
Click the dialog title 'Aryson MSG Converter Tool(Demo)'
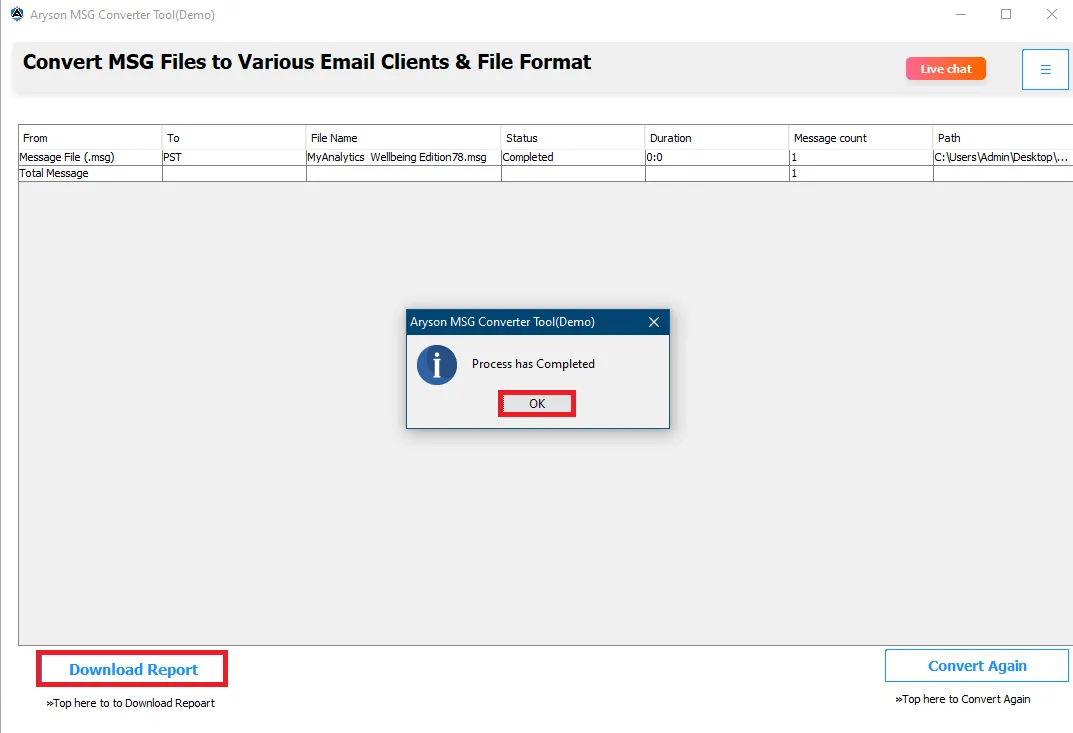coord(502,322)
